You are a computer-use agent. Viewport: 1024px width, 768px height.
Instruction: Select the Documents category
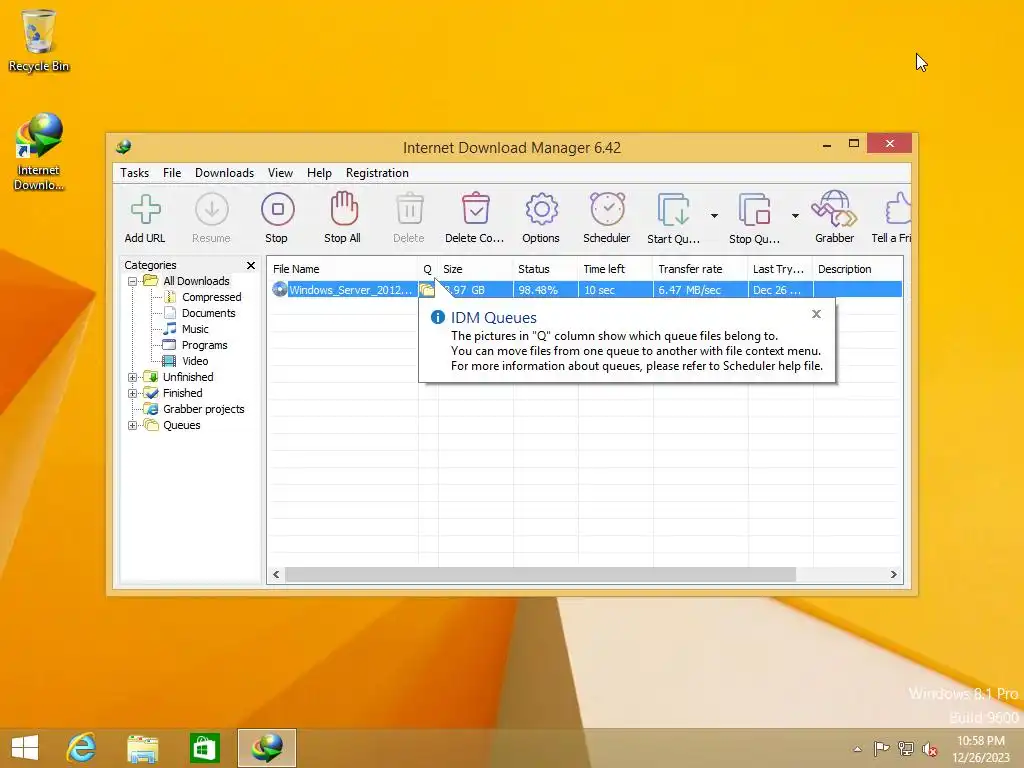coord(208,313)
